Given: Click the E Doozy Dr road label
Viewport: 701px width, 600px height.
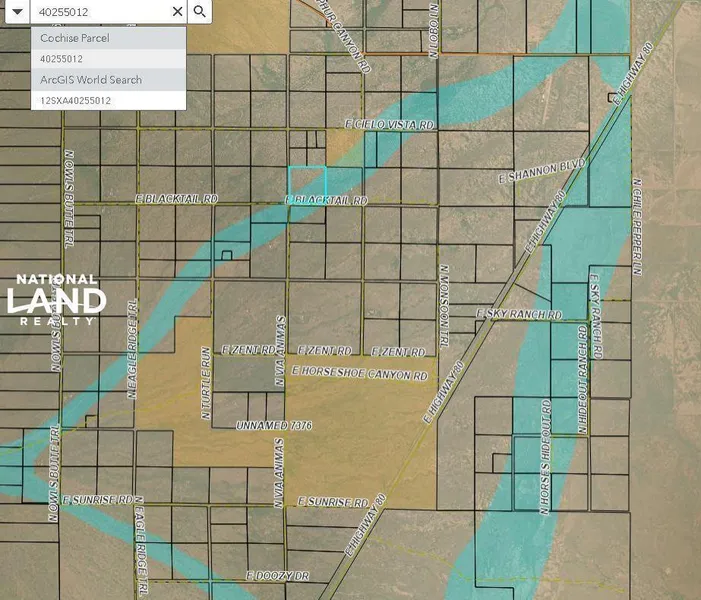Looking at the screenshot, I should [x=278, y=576].
